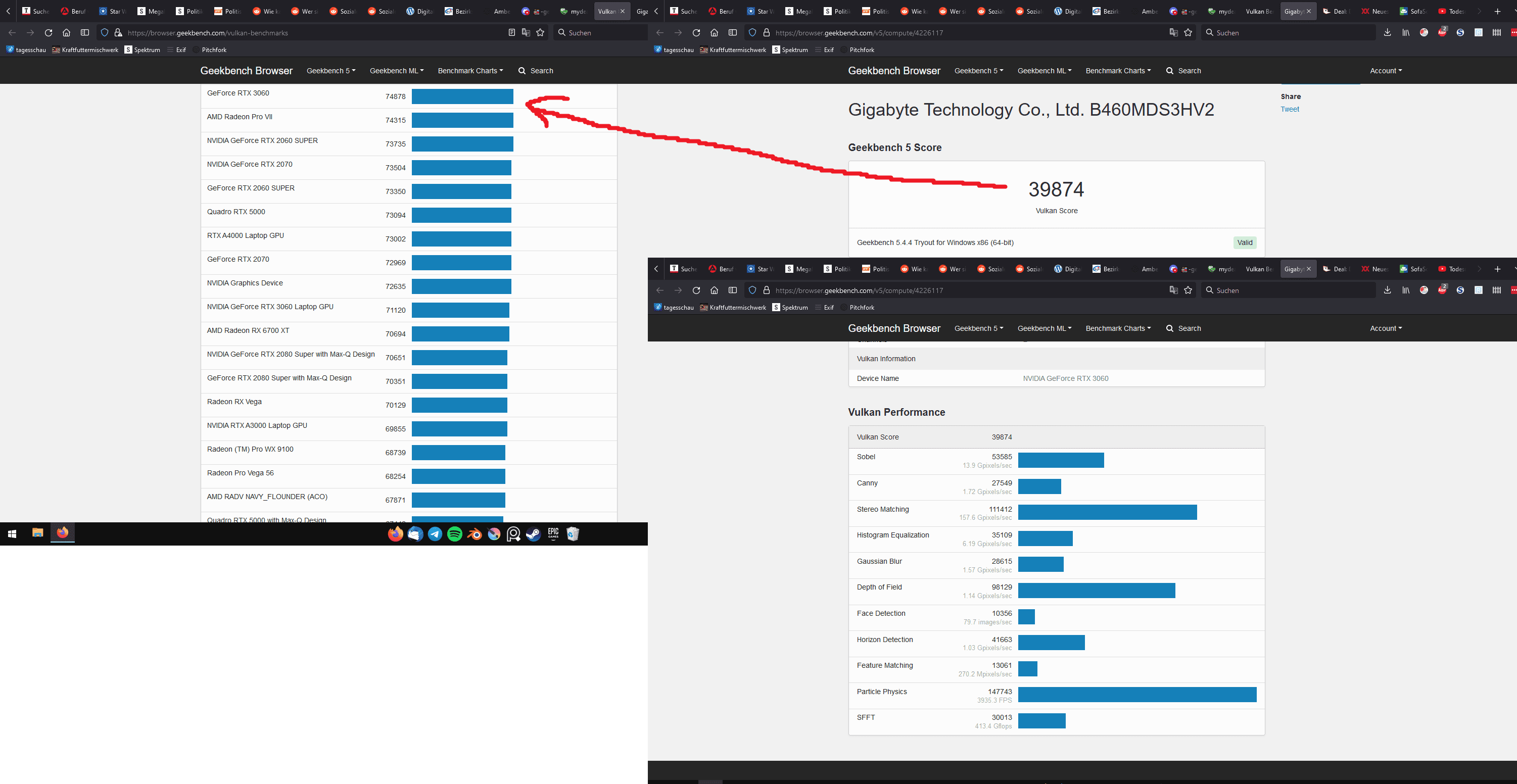Bookmark the vulkan-benchmarks page with the star

pos(540,33)
